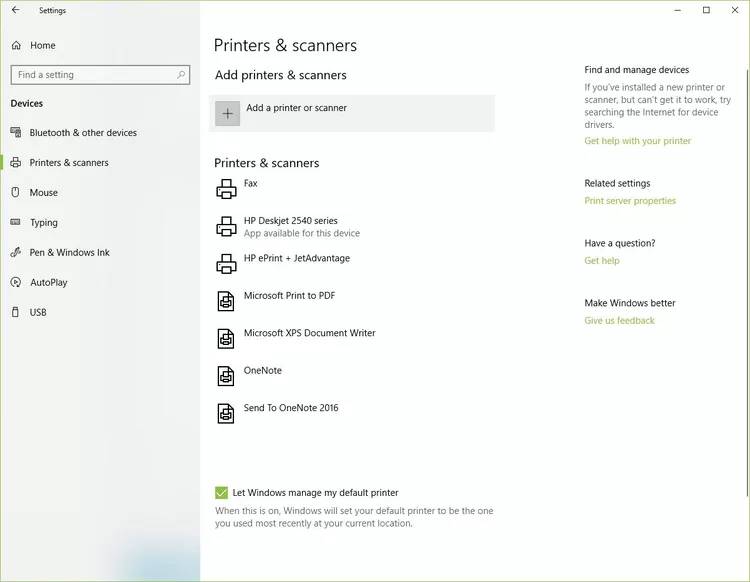Click App available for this device text
Viewport: 750px width, 582px height.
[301, 233]
